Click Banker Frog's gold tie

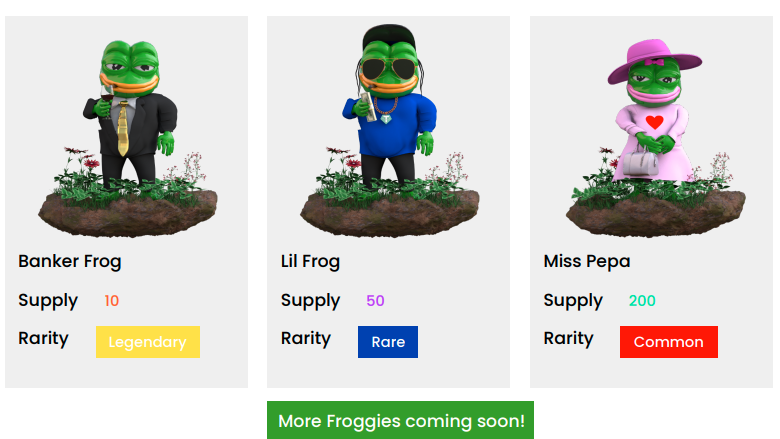pyautogui.click(x=123, y=128)
